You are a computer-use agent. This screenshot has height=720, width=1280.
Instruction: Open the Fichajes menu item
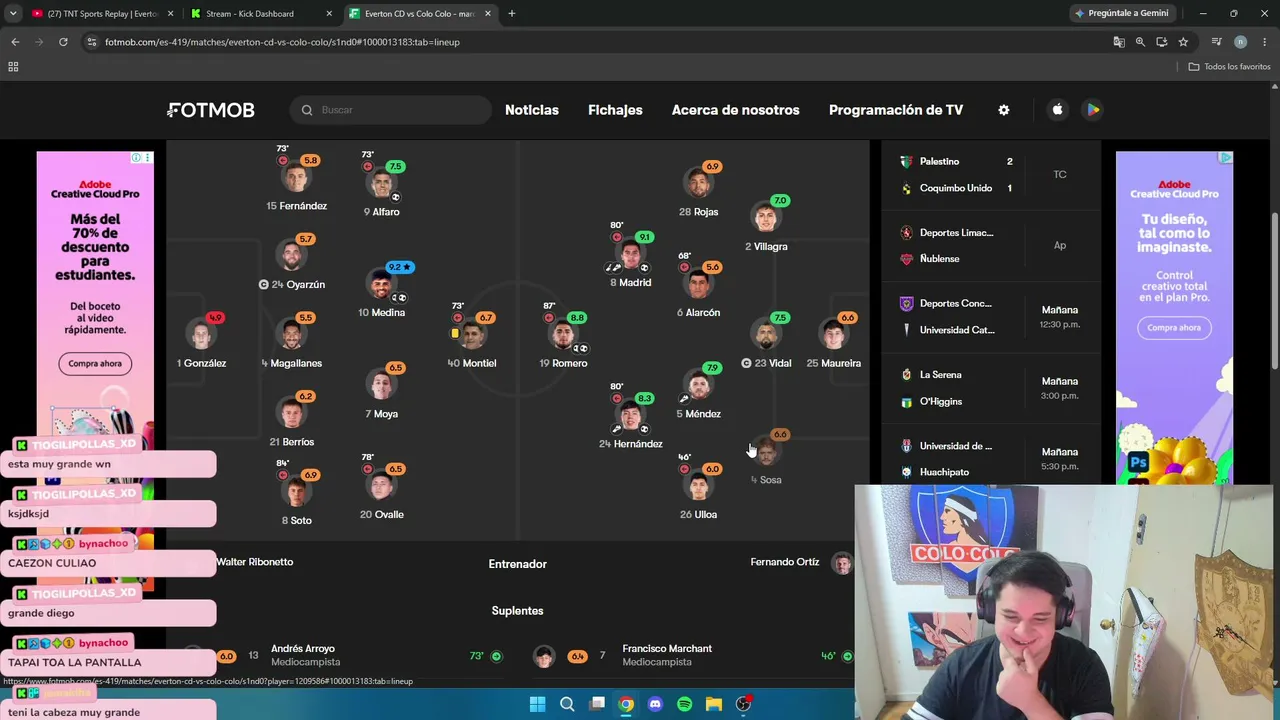point(615,110)
